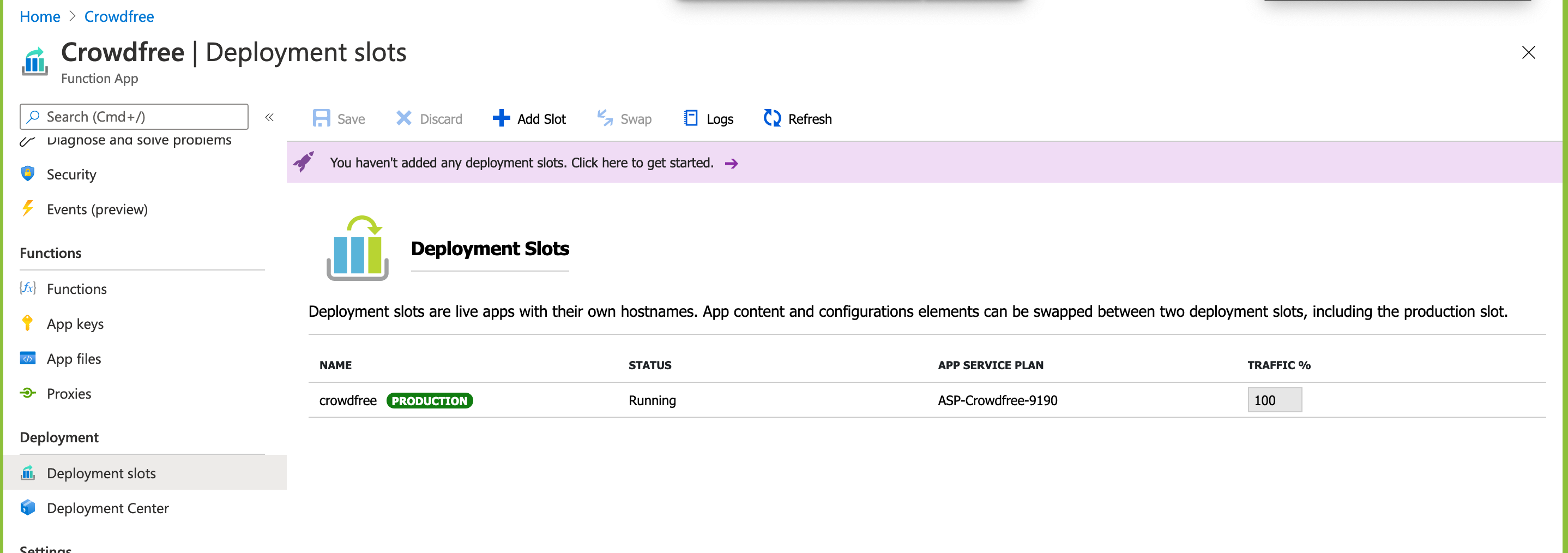This screenshot has height=553, width=1568.
Task: Click the Events lightning bolt icon
Action: click(28, 208)
